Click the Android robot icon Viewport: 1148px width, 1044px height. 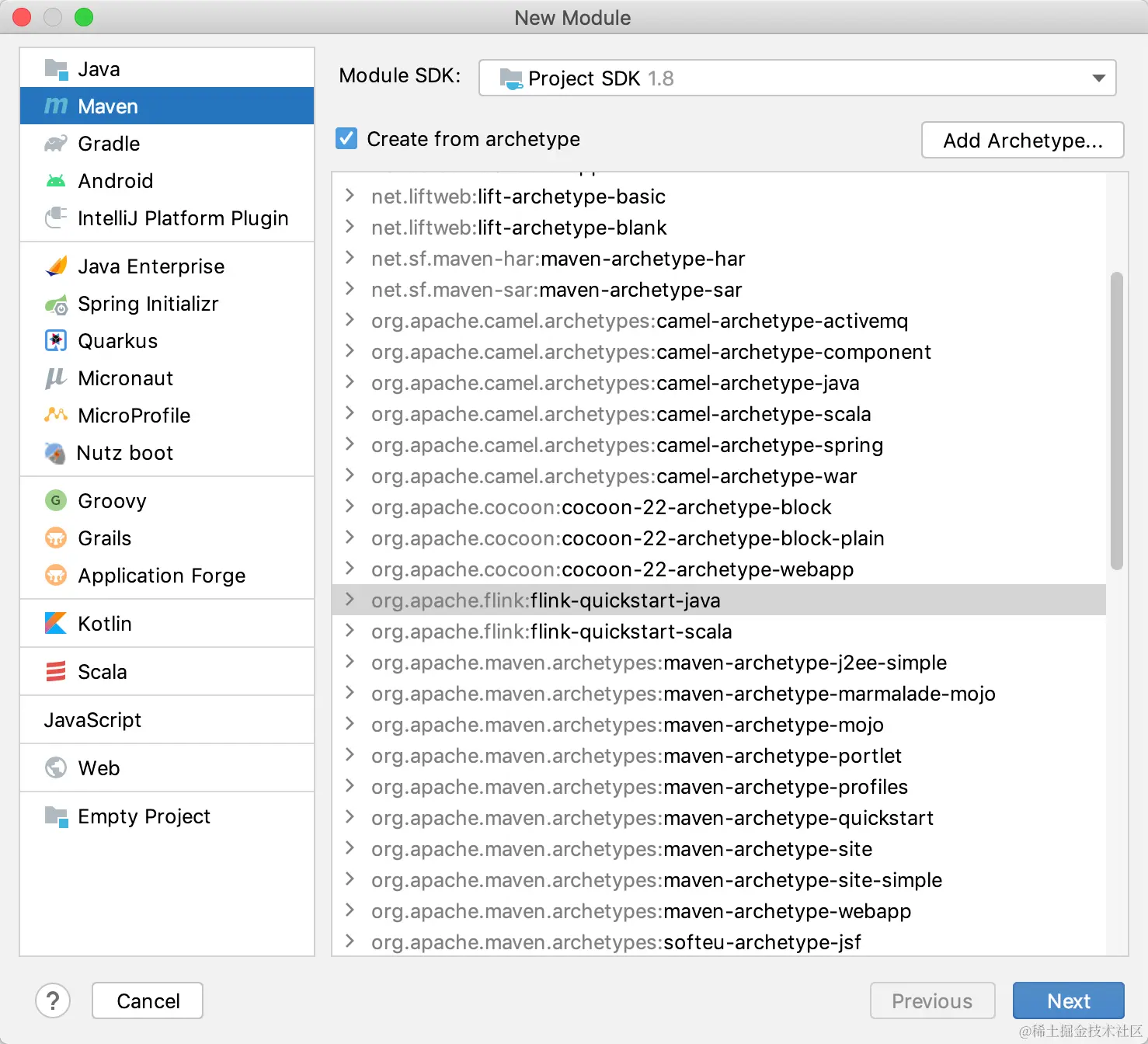coord(56,181)
